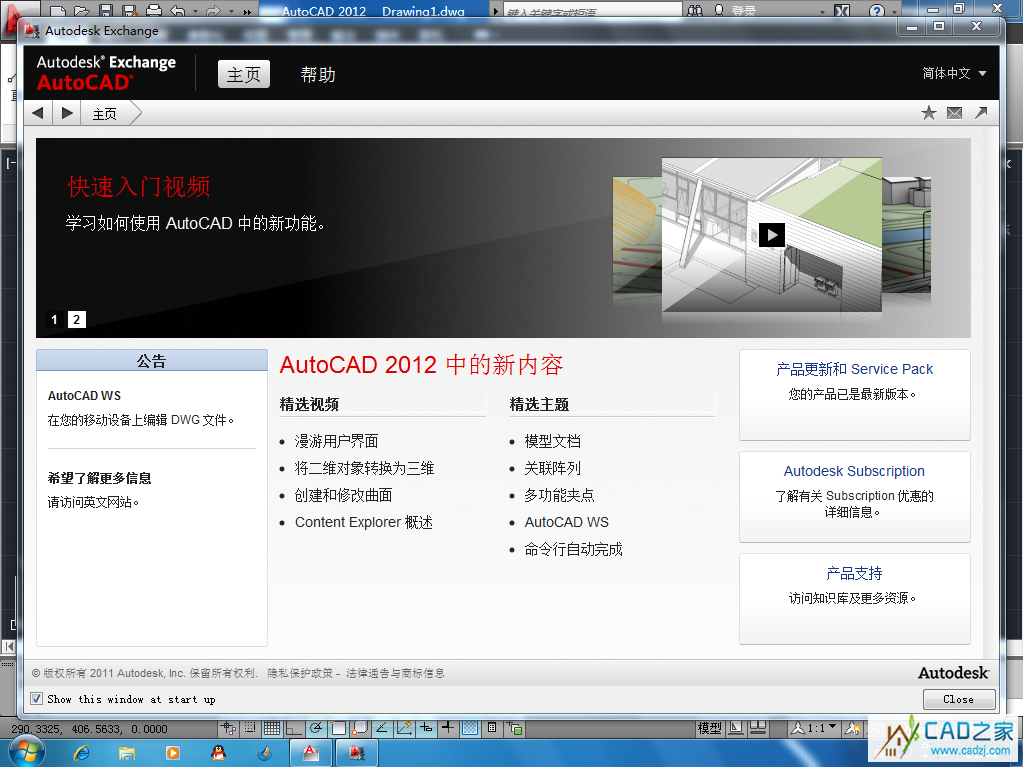Image resolution: width=1023 pixels, height=767 pixels.
Task: Uncheck Show this window at start up
Action: coord(37,699)
